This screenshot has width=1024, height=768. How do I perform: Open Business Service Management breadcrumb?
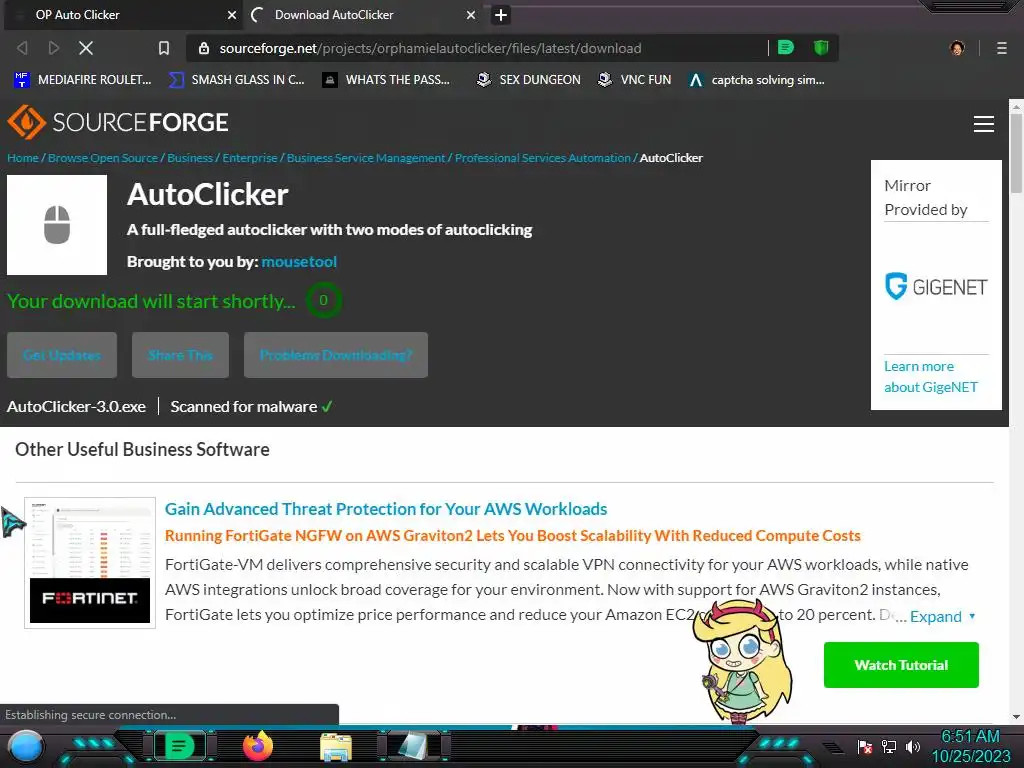pyautogui.click(x=366, y=158)
